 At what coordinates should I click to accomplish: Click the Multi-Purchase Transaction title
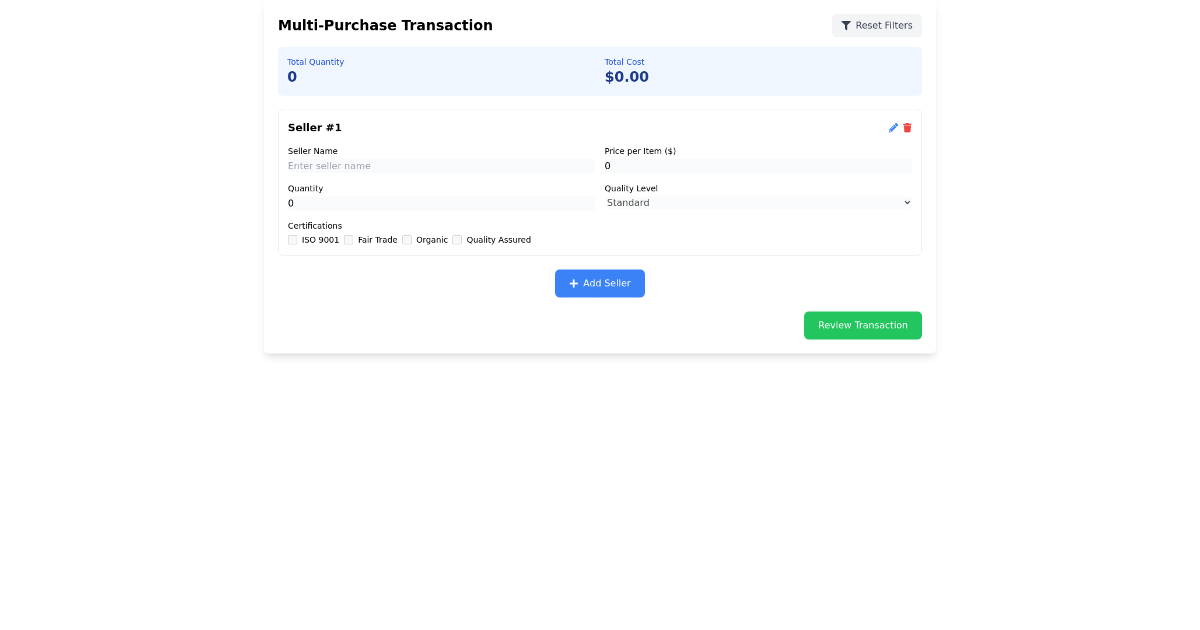(386, 25)
